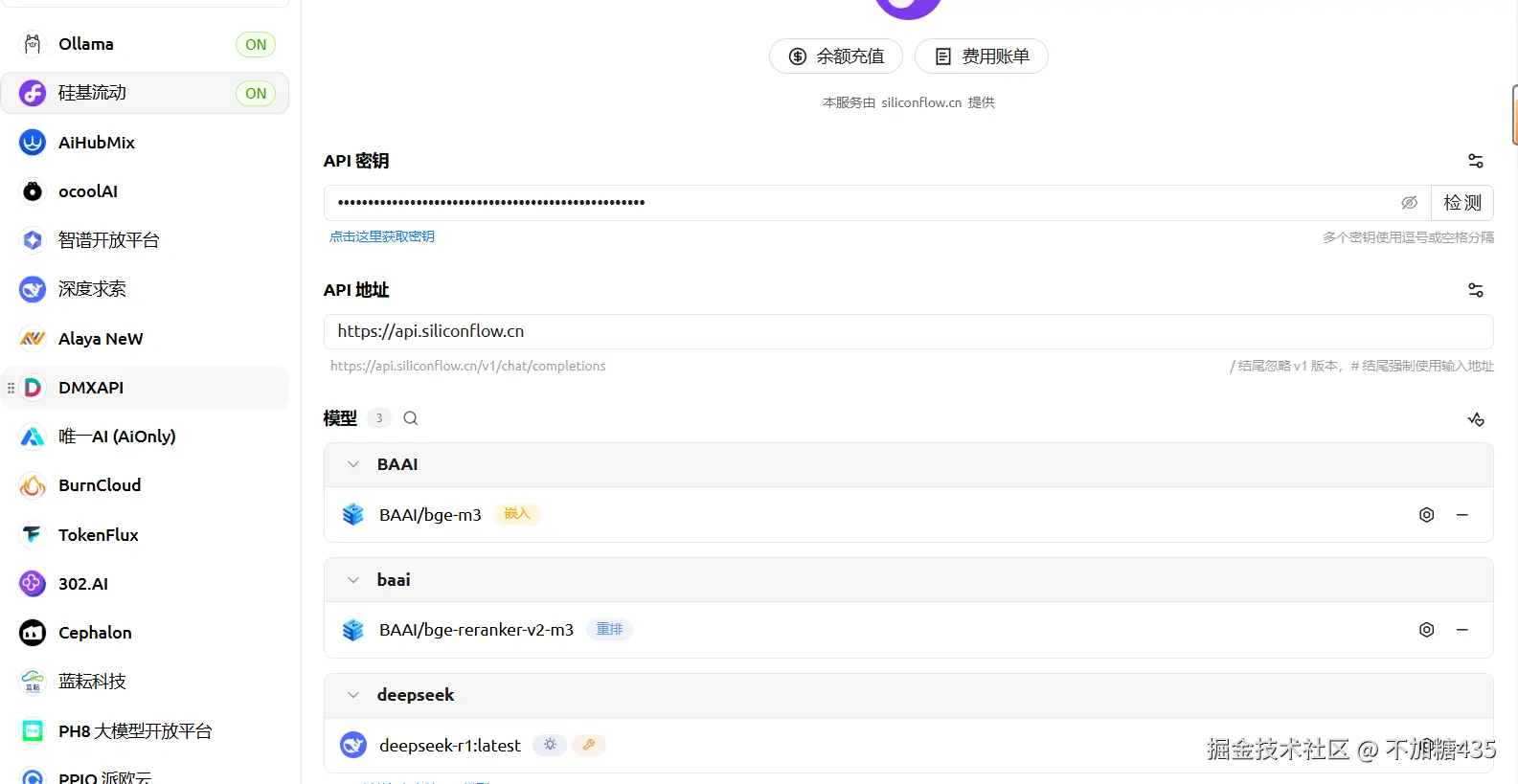Select BurnCloud provider
1518x784 pixels.
(x=145, y=485)
